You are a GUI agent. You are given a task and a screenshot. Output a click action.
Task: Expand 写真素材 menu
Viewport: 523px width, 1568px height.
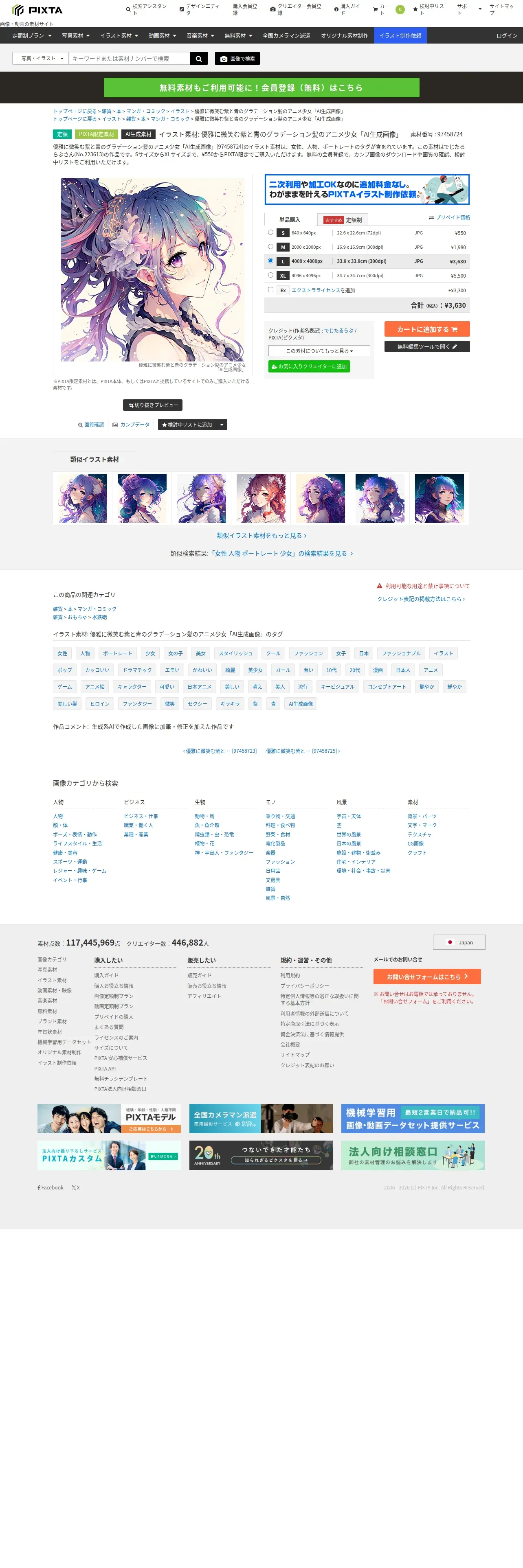coord(75,36)
